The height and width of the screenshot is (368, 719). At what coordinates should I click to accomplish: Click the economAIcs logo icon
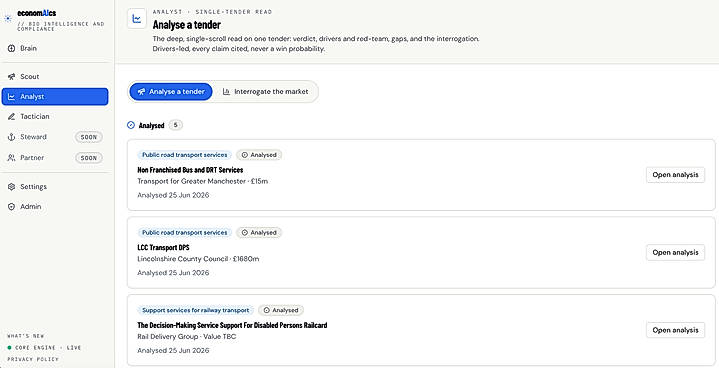coord(8,19)
